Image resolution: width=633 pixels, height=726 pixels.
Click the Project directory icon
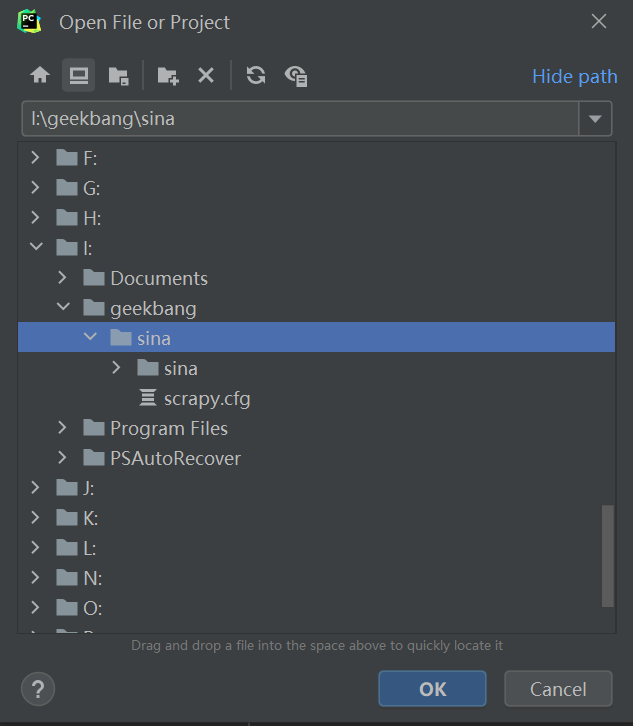click(x=118, y=75)
